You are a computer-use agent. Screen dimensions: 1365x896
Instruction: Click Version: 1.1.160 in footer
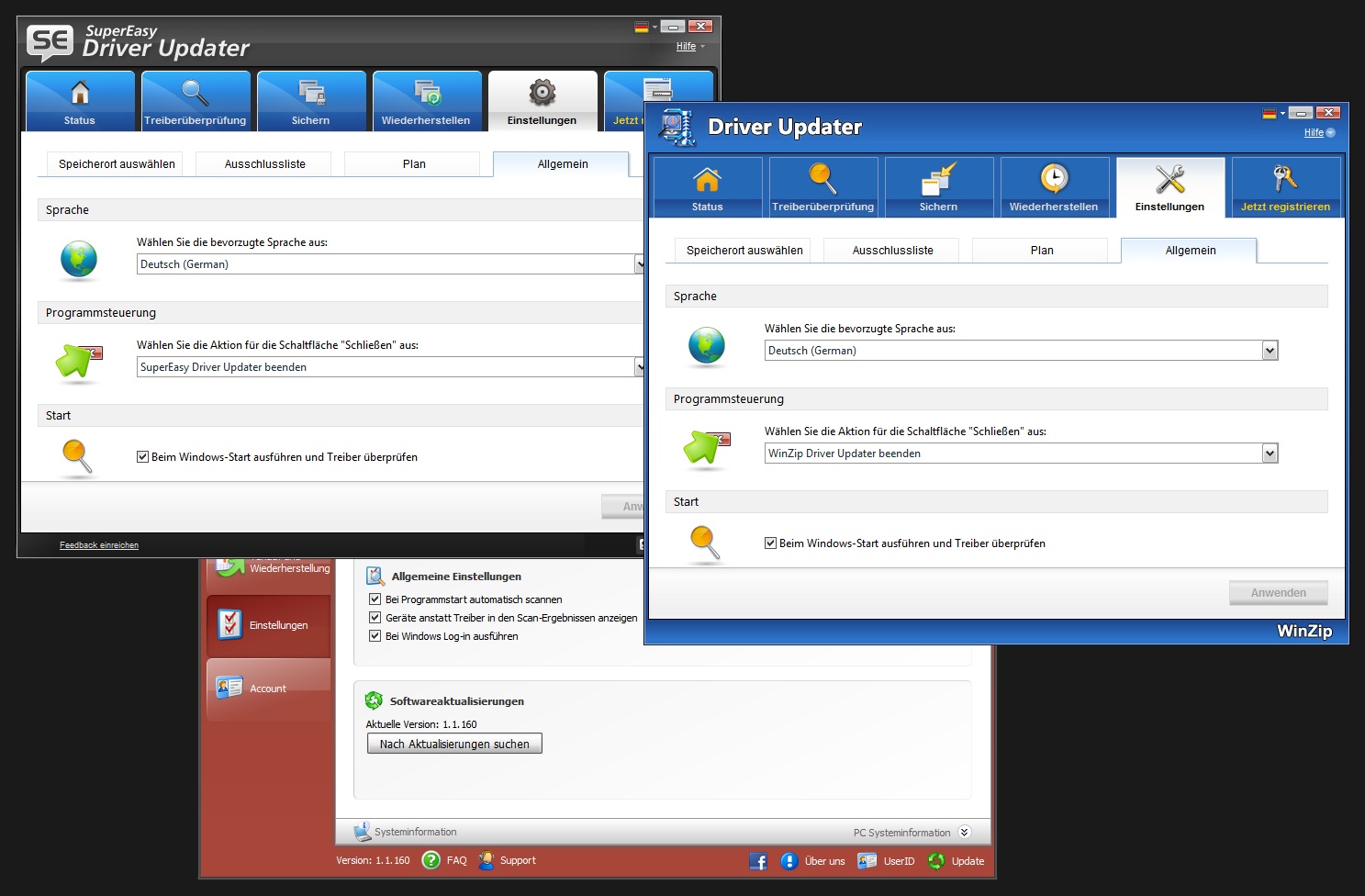[373, 860]
